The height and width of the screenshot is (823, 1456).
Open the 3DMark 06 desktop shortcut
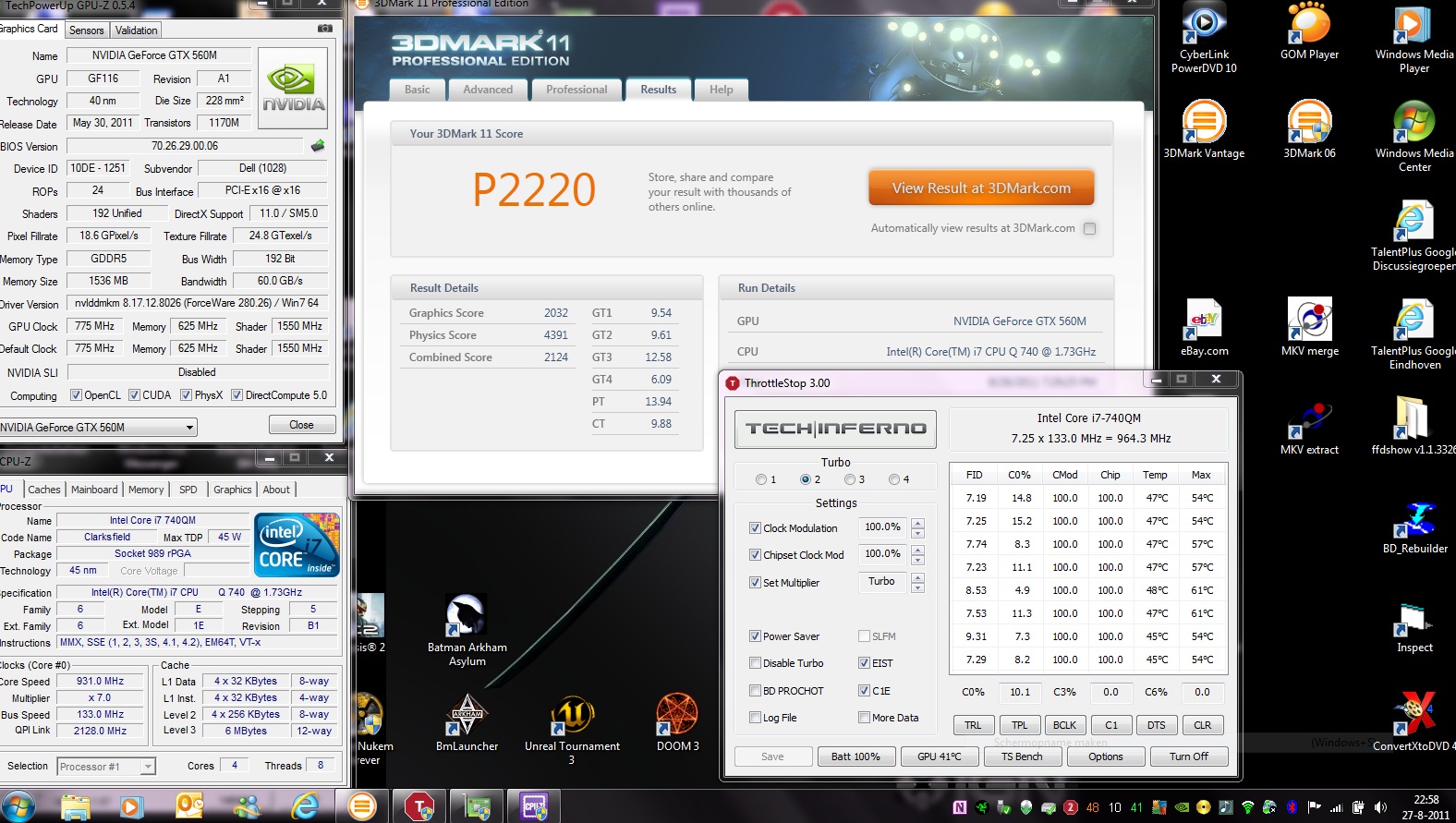coord(1309,130)
